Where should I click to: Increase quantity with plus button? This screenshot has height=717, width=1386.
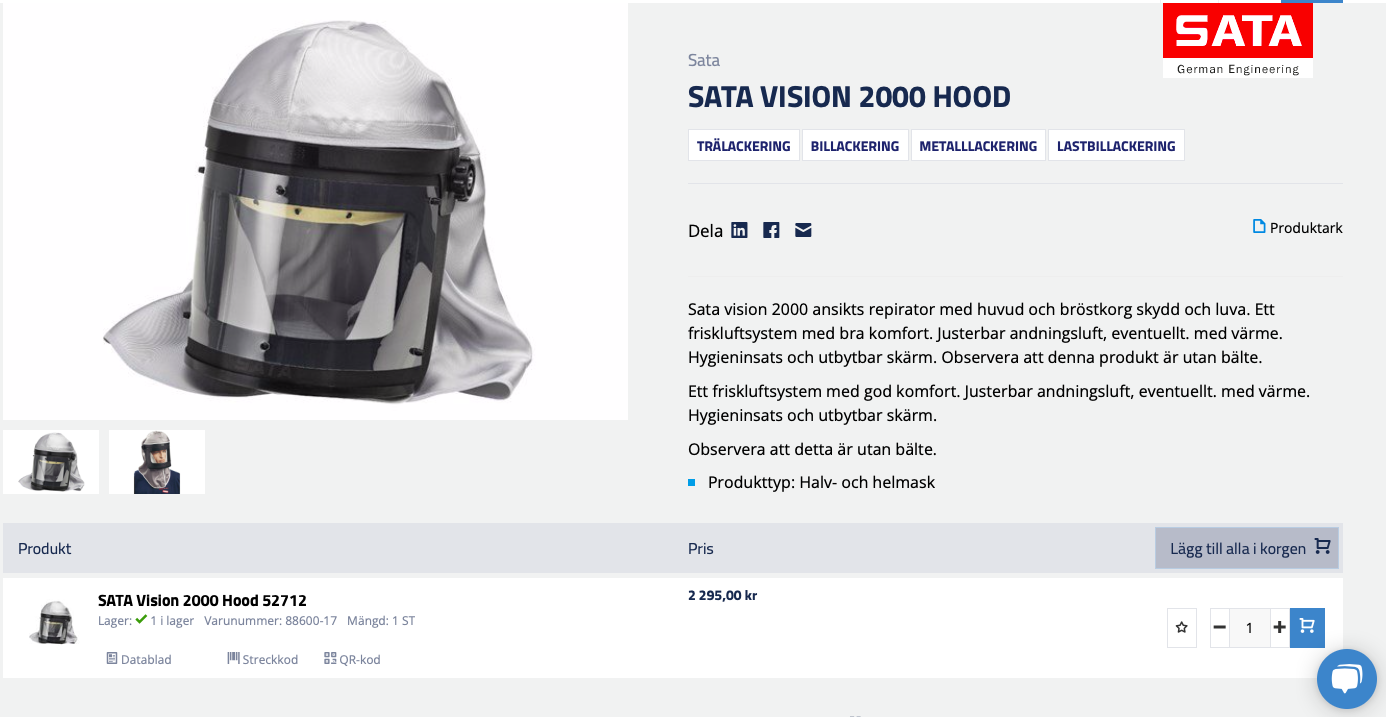[1279, 628]
